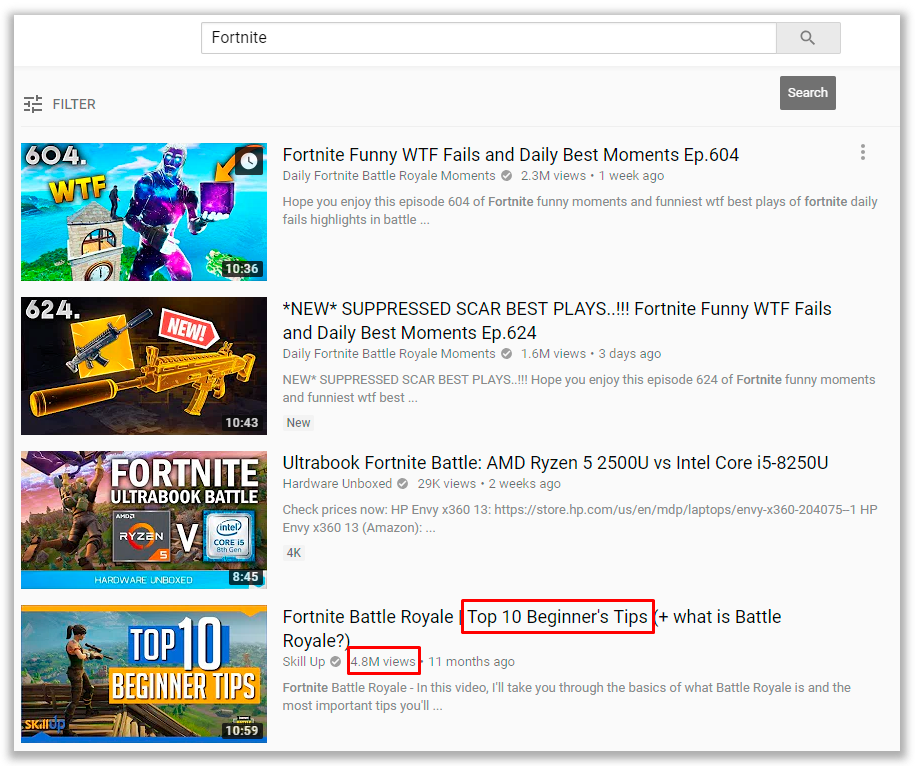The image size is (915, 766).
Task: Click description 'Fortnite Battle Royale - In this video'
Action: point(567,697)
